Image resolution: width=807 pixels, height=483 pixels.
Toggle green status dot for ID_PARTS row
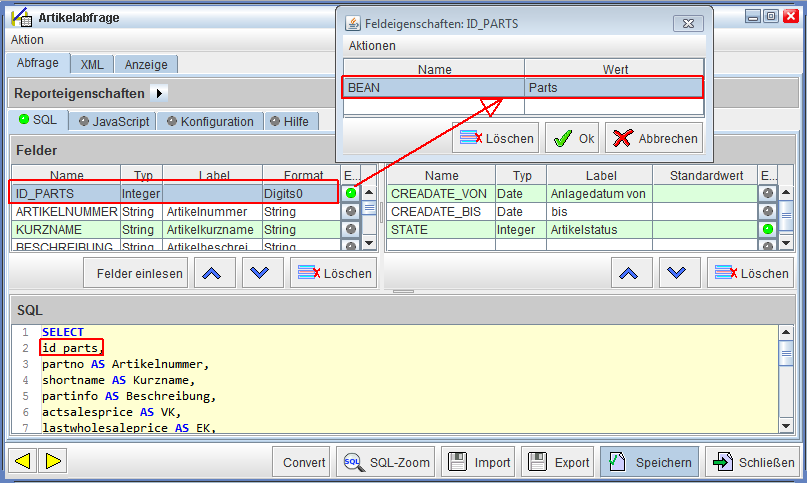[350, 193]
